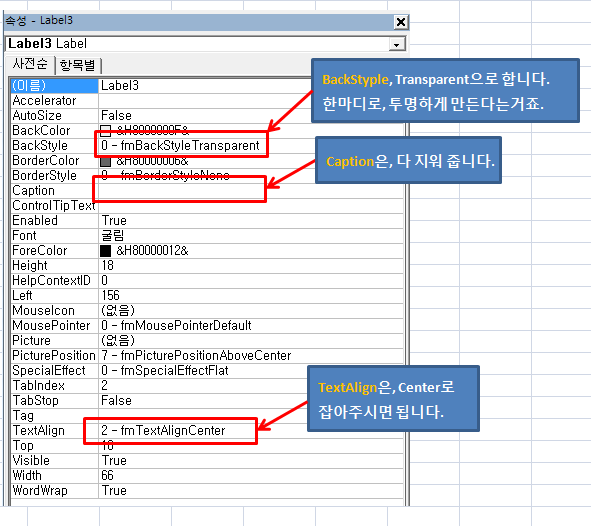This screenshot has width=591, height=526.
Task: Click the Picture (없음) value
Action: click(x=118, y=341)
